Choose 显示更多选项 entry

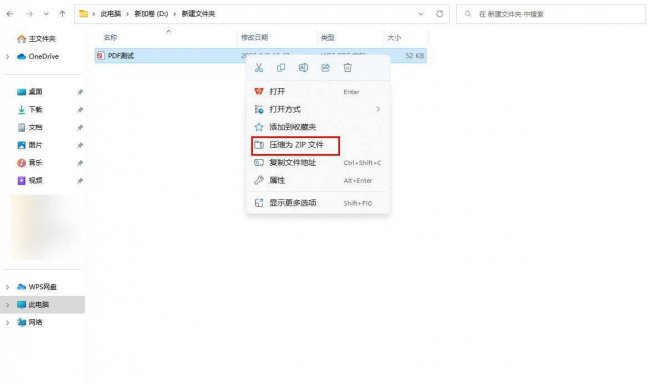coord(318,203)
